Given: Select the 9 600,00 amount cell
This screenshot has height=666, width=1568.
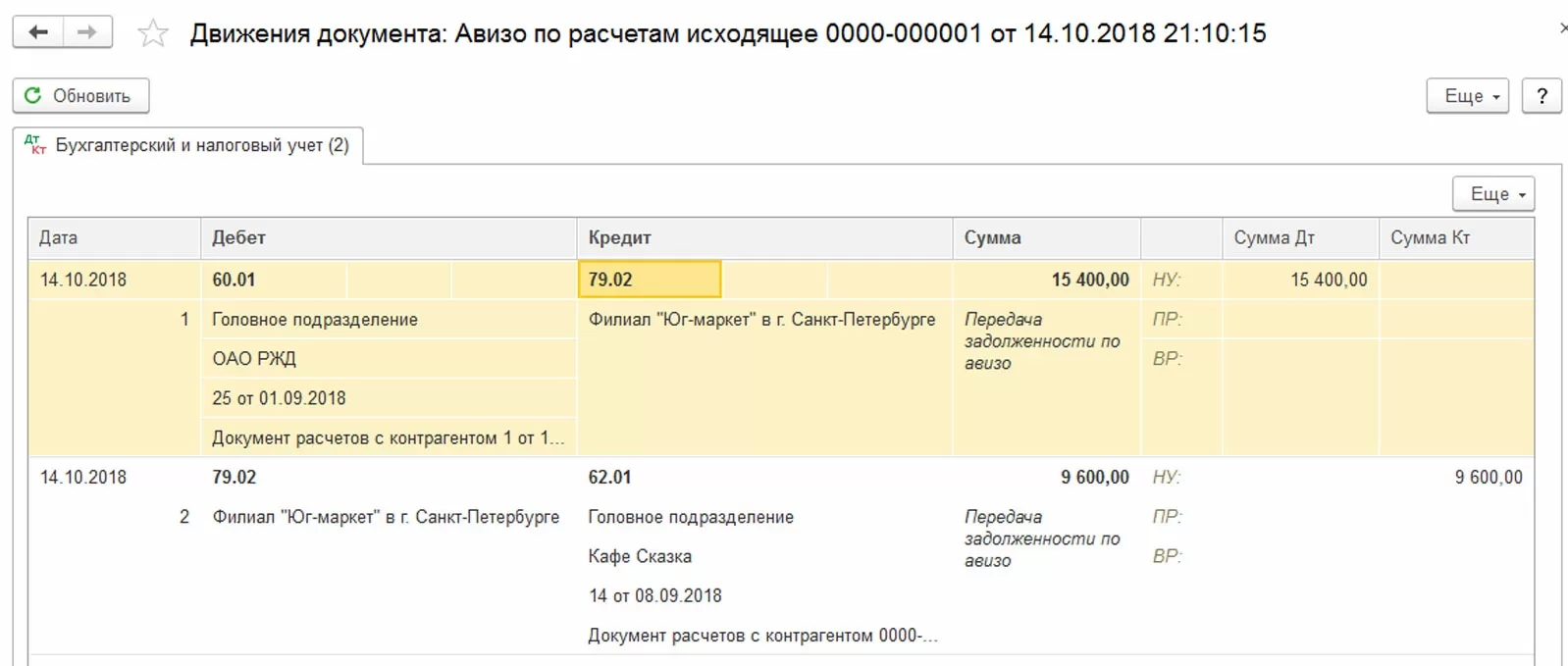Looking at the screenshot, I should (x=1094, y=478).
